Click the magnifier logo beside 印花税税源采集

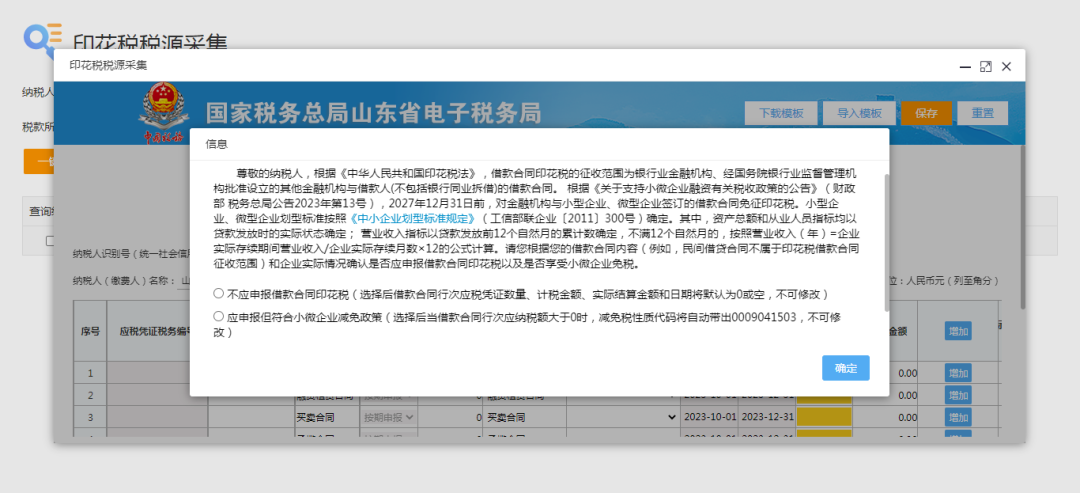[43, 40]
